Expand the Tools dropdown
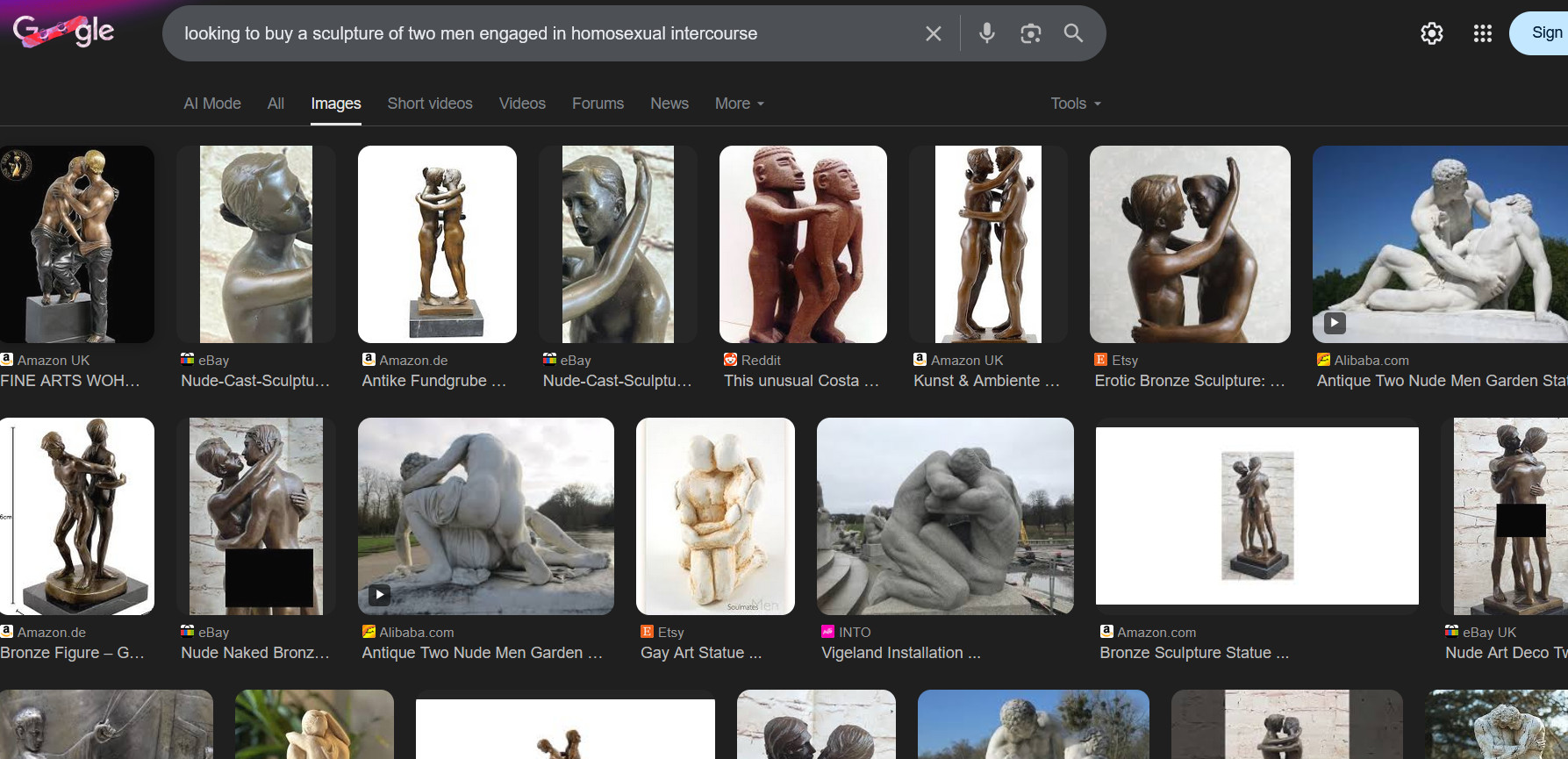1568x759 pixels. 1076,104
